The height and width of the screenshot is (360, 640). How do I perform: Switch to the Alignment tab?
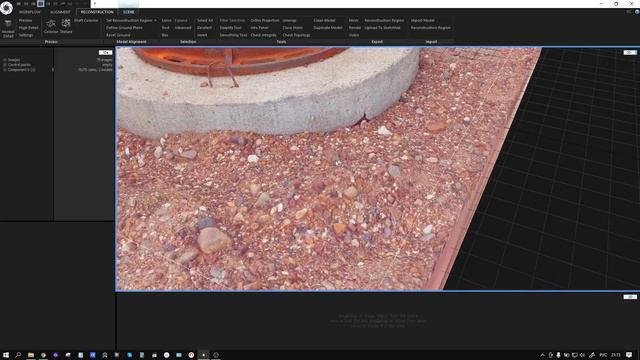[60, 12]
